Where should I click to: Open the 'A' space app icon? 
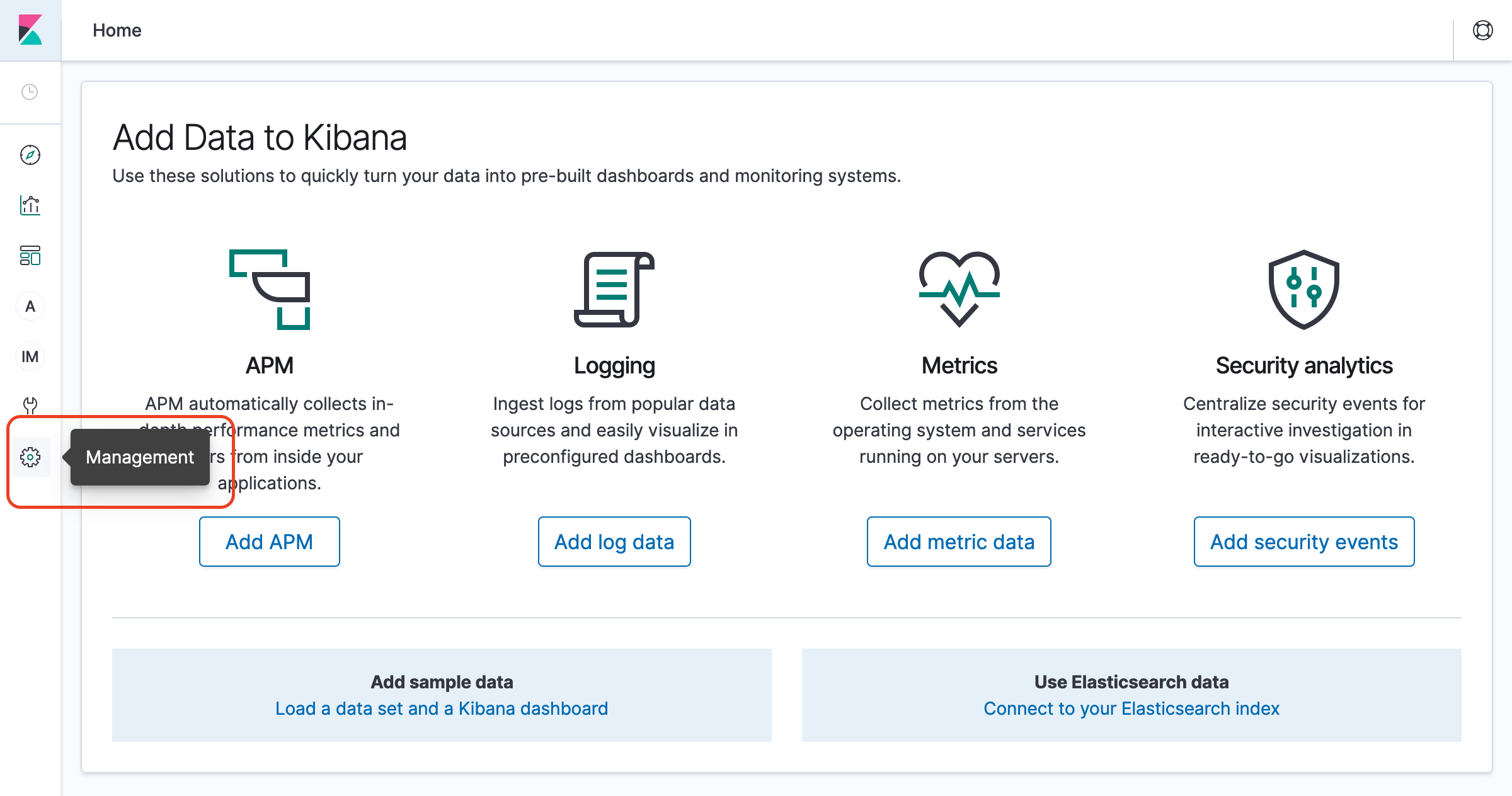click(30, 307)
